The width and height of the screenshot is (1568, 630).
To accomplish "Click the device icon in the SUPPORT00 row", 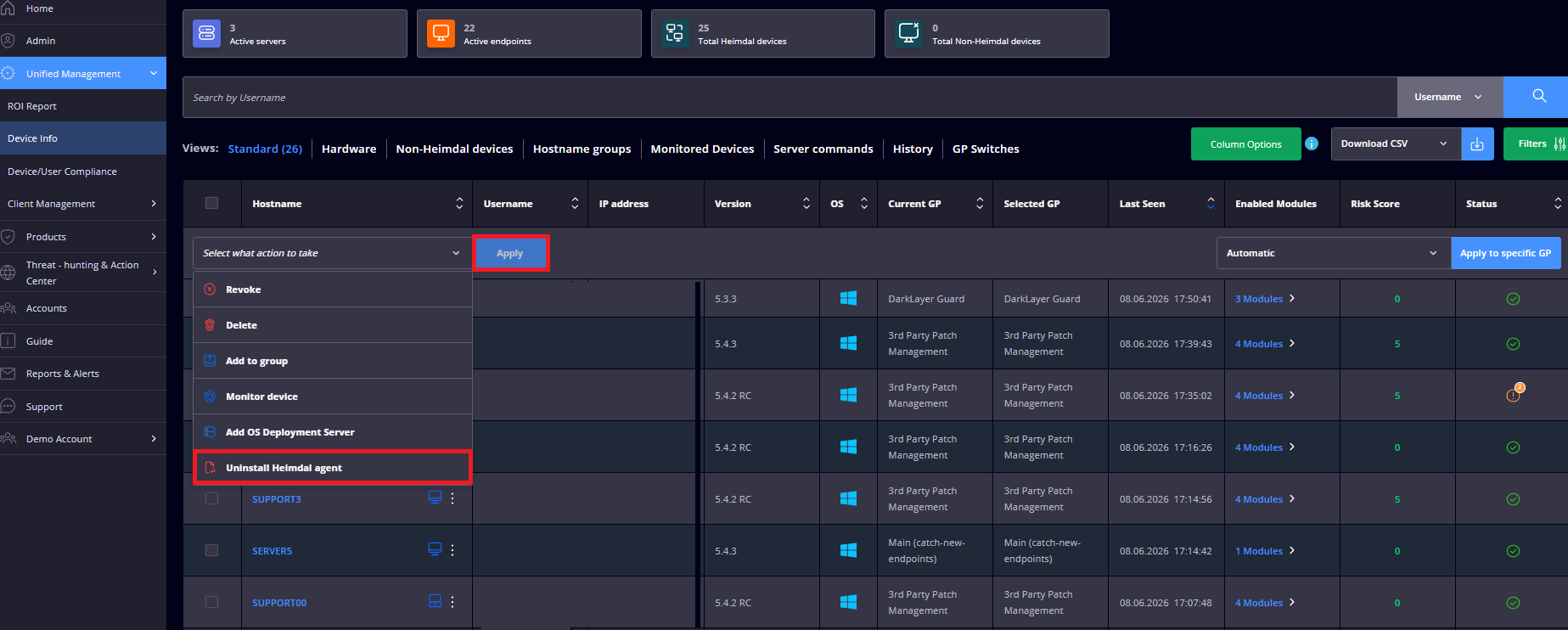I will coord(435,601).
